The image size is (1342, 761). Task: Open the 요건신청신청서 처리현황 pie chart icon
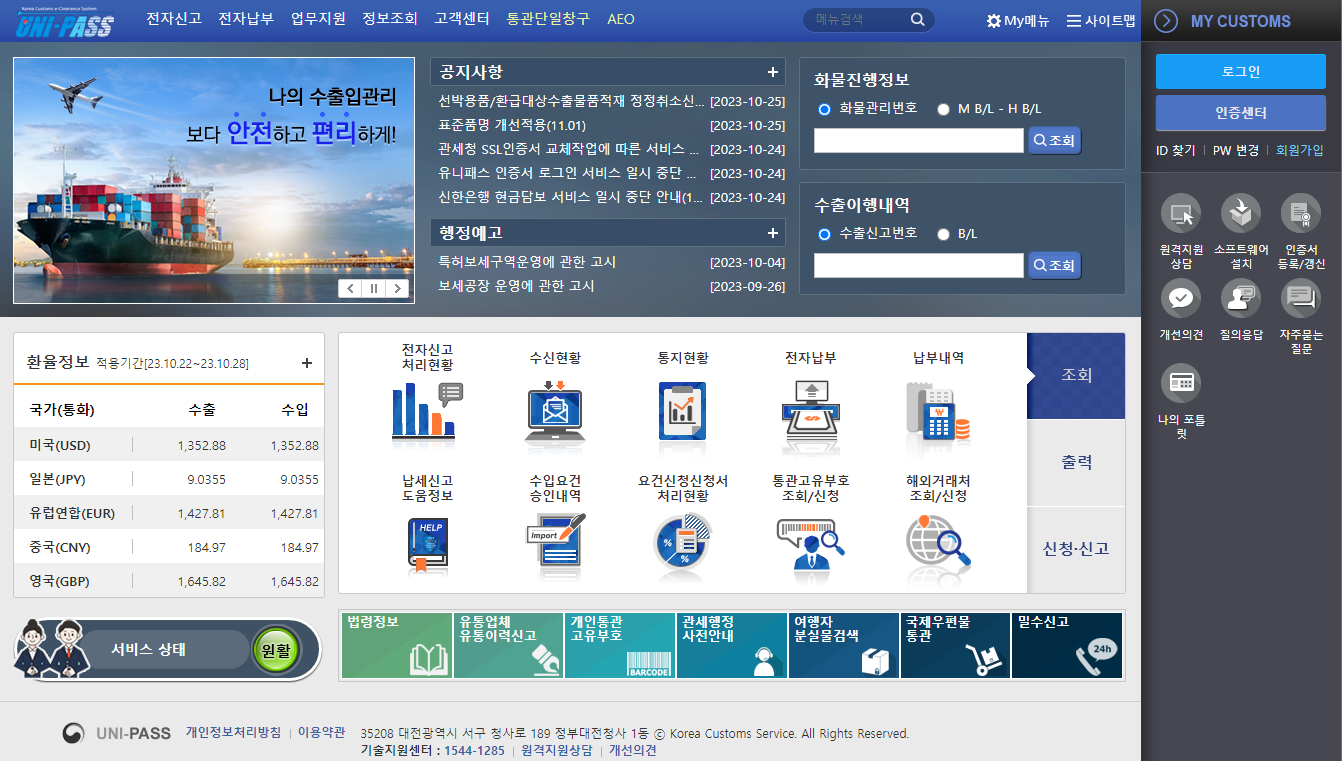tap(683, 544)
